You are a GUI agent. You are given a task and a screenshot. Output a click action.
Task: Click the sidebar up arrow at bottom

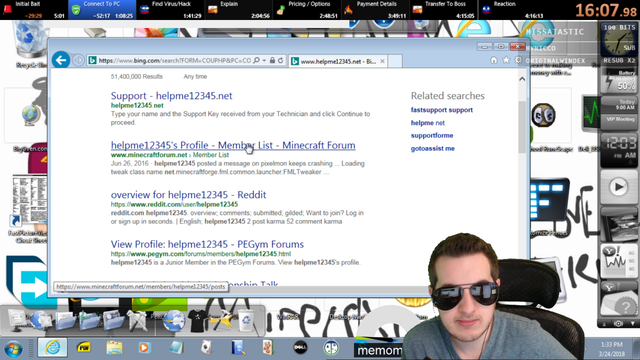click(x=604, y=323)
